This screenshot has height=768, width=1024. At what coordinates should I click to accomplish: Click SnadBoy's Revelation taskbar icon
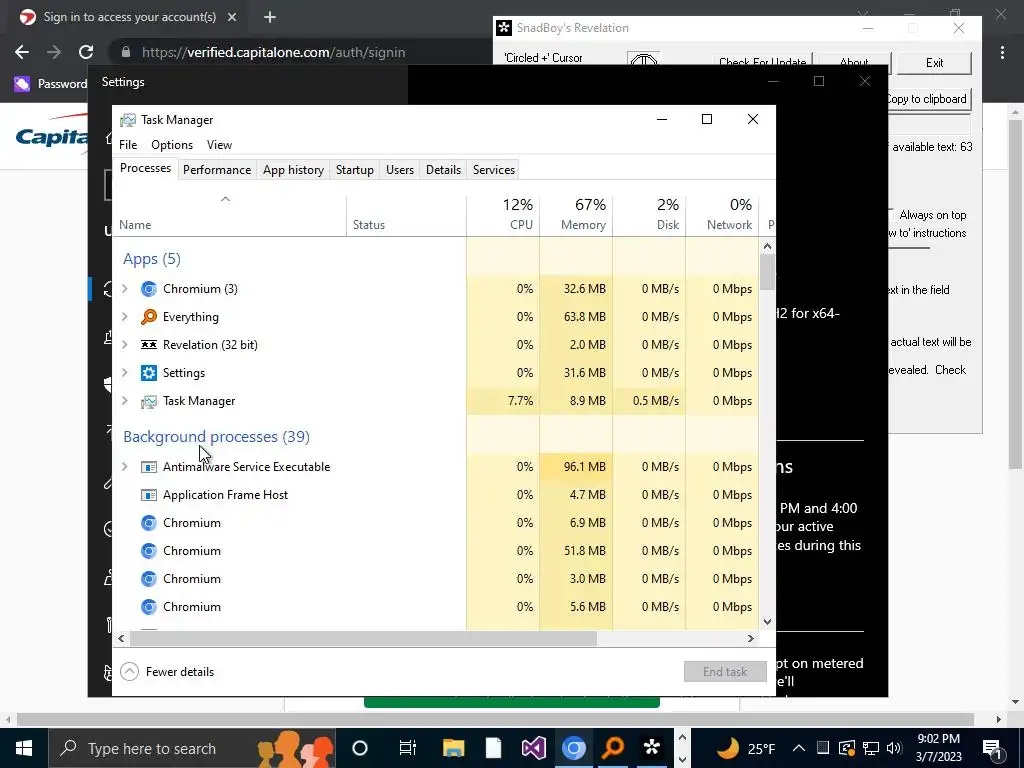pos(652,748)
